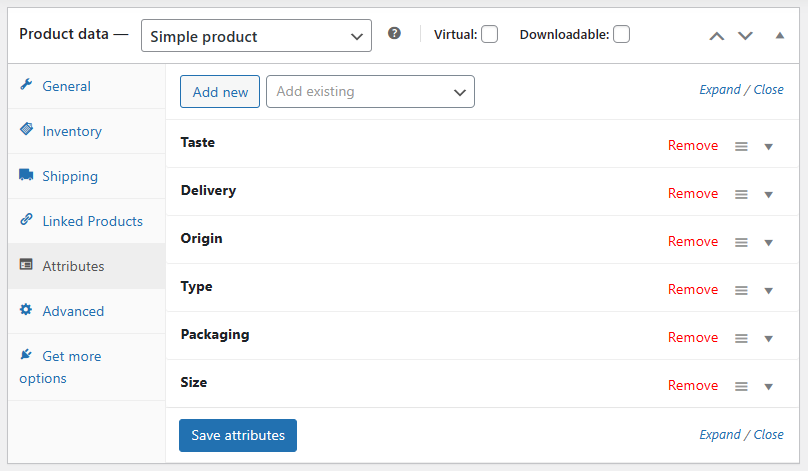This screenshot has height=471, width=808.
Task: Click the drag handle icon for Packaging
Action: pyautogui.click(x=741, y=339)
